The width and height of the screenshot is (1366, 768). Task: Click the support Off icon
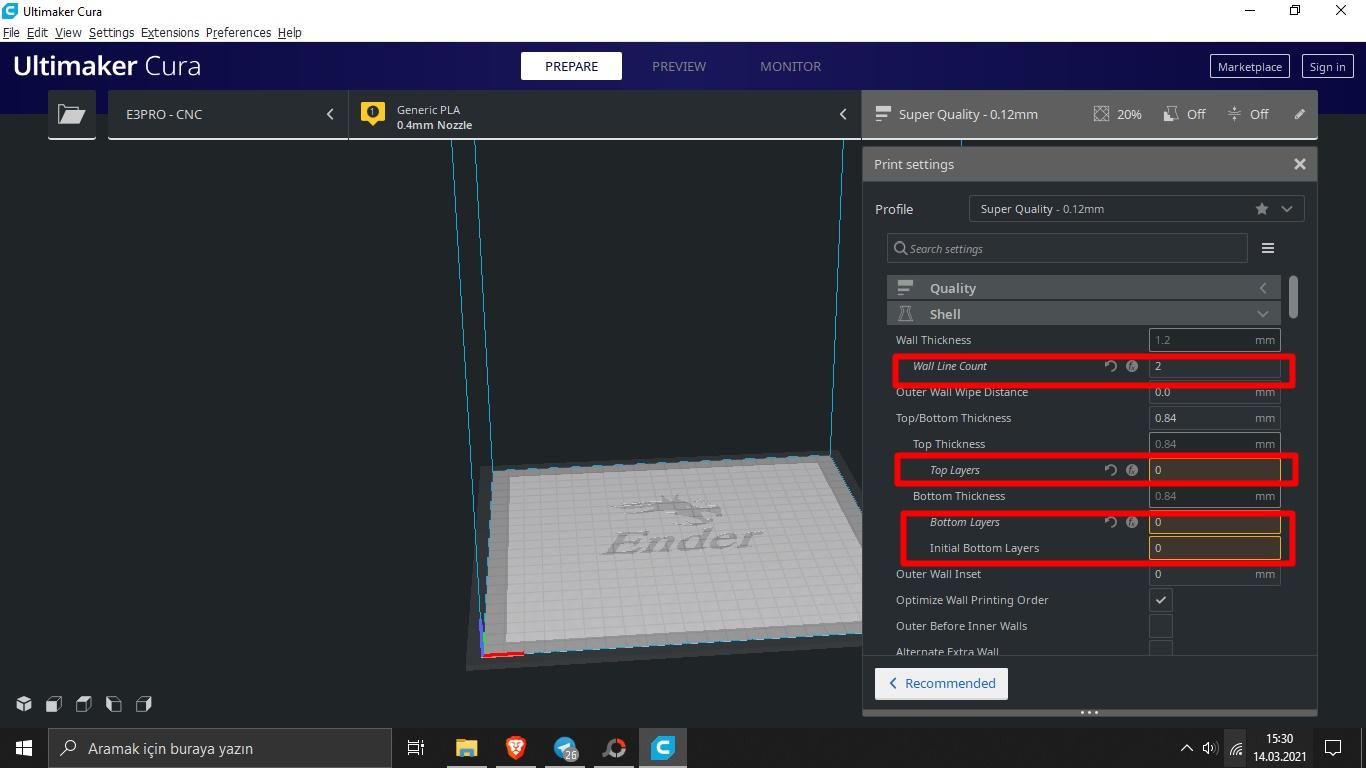pos(1171,114)
